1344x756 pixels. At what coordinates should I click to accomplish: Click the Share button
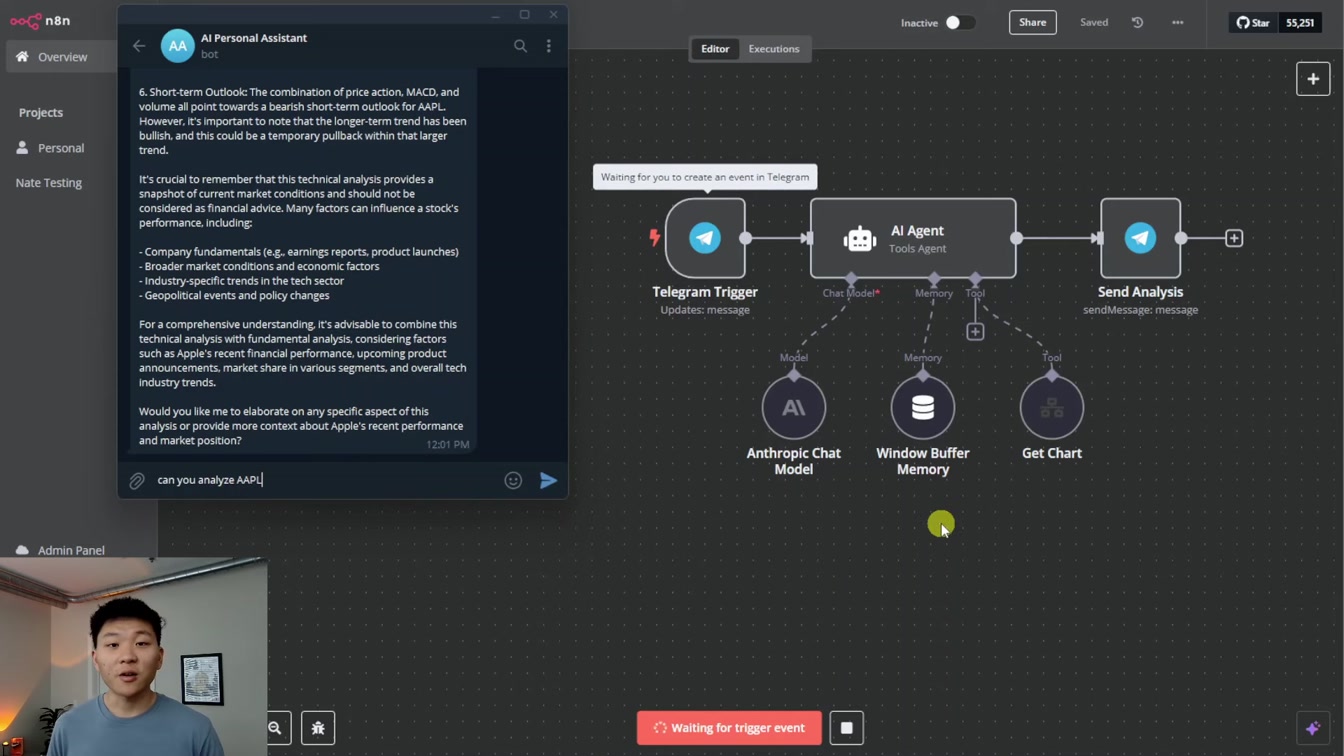coord(1033,22)
